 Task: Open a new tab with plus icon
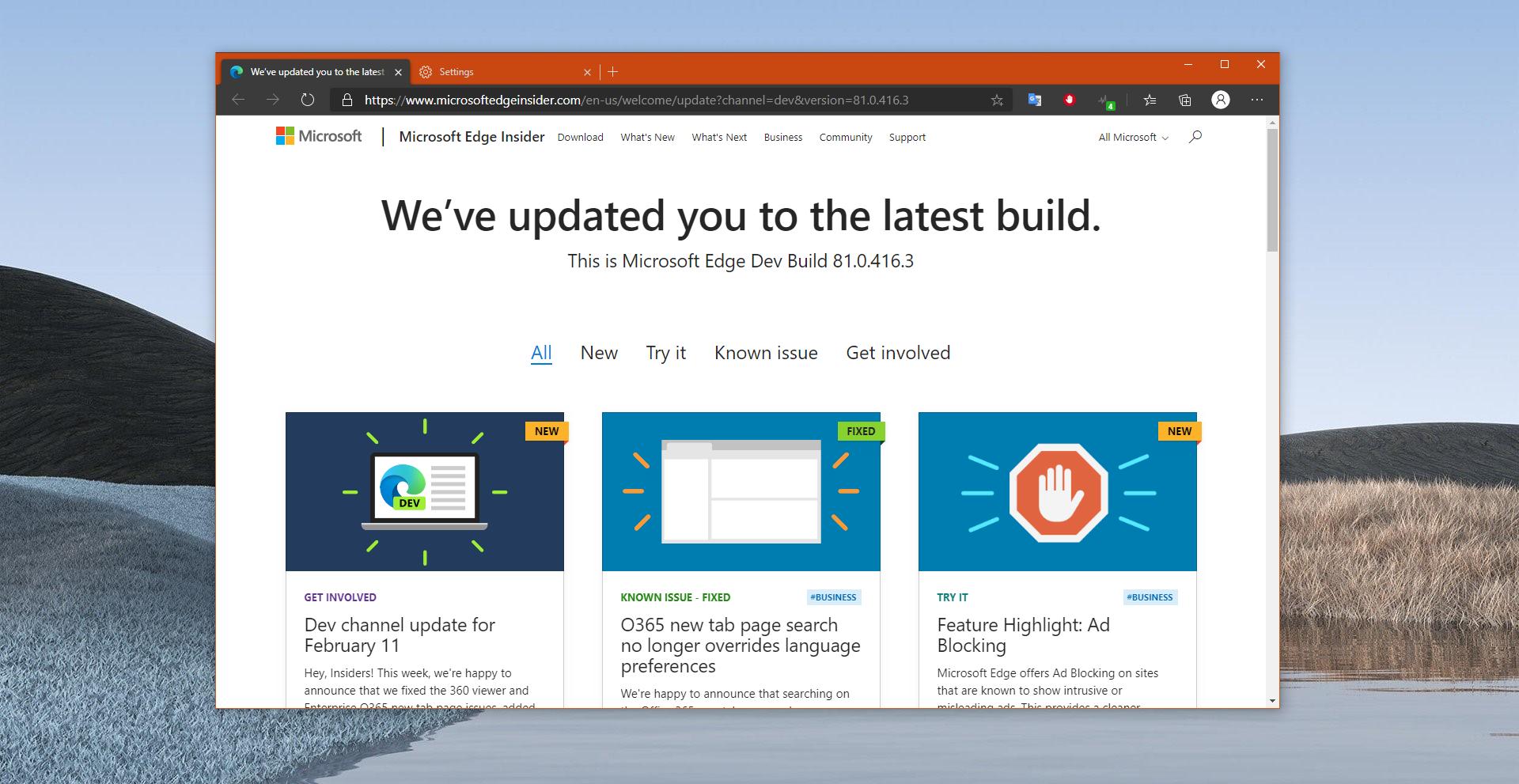pos(612,72)
